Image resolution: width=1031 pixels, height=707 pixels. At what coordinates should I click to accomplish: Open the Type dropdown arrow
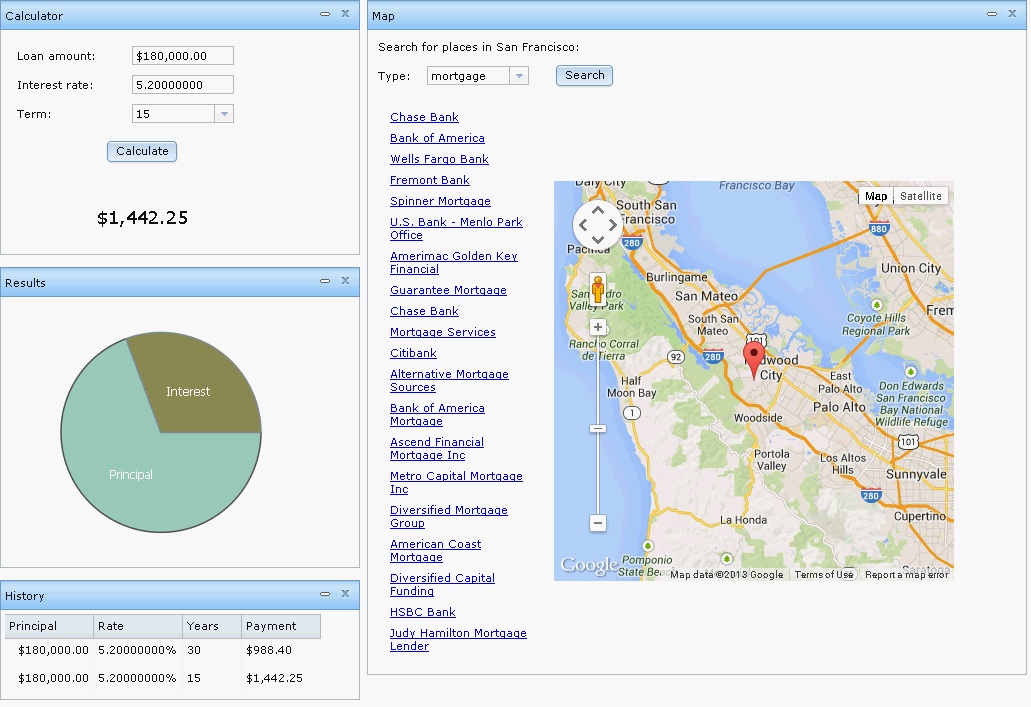[x=519, y=76]
